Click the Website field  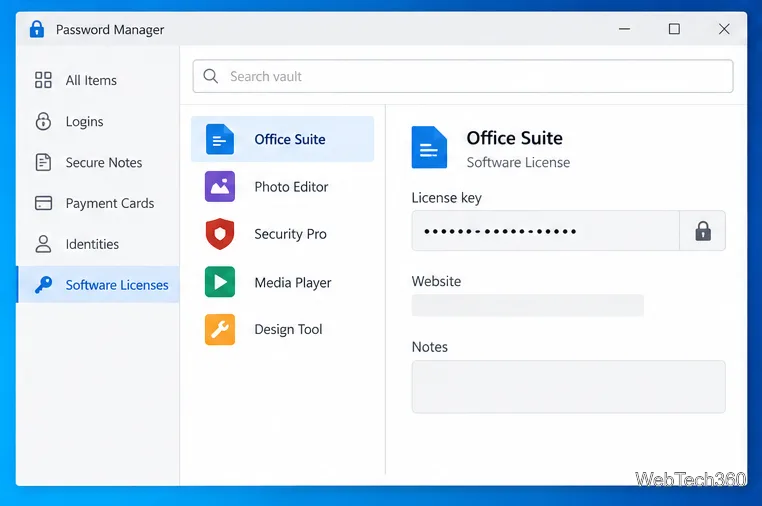(528, 305)
